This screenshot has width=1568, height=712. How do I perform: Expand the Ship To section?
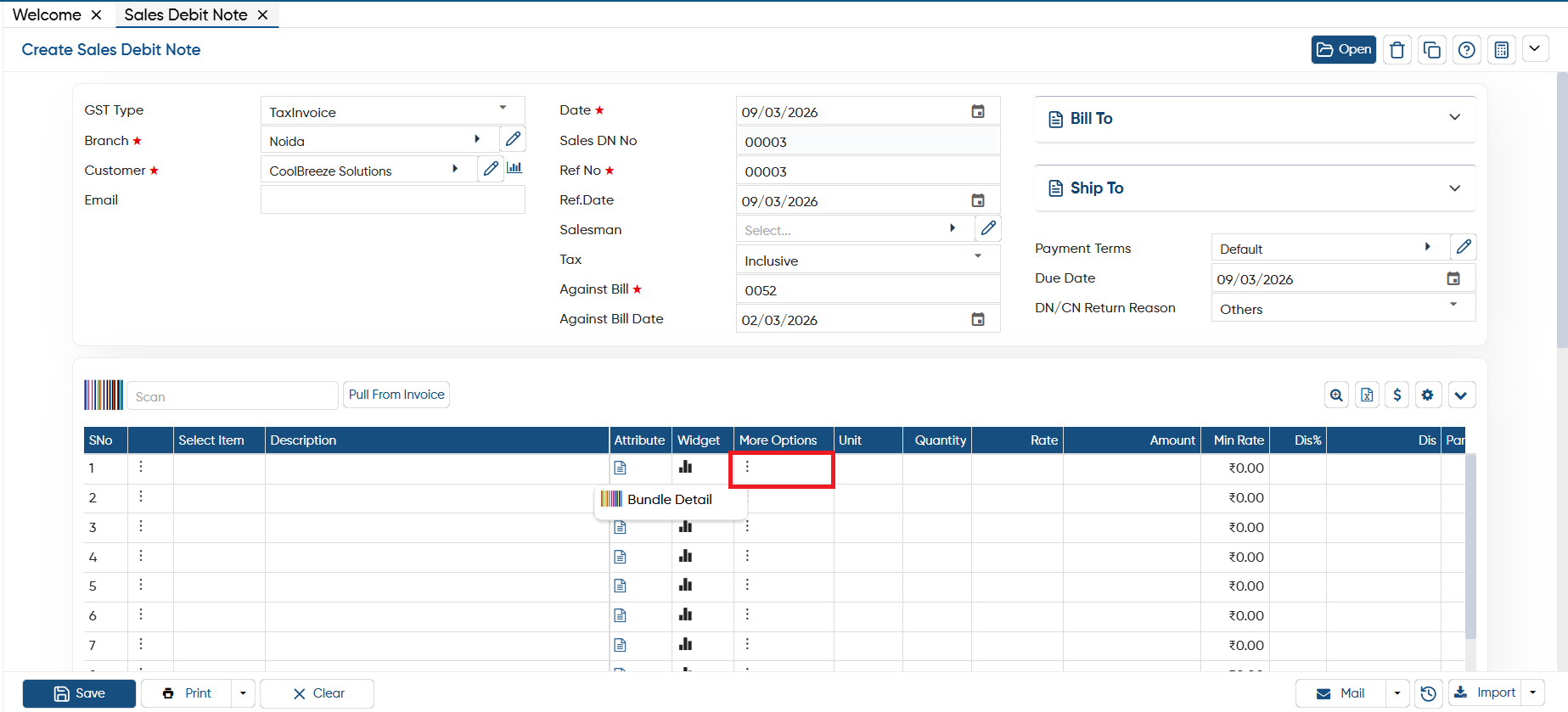(1255, 188)
